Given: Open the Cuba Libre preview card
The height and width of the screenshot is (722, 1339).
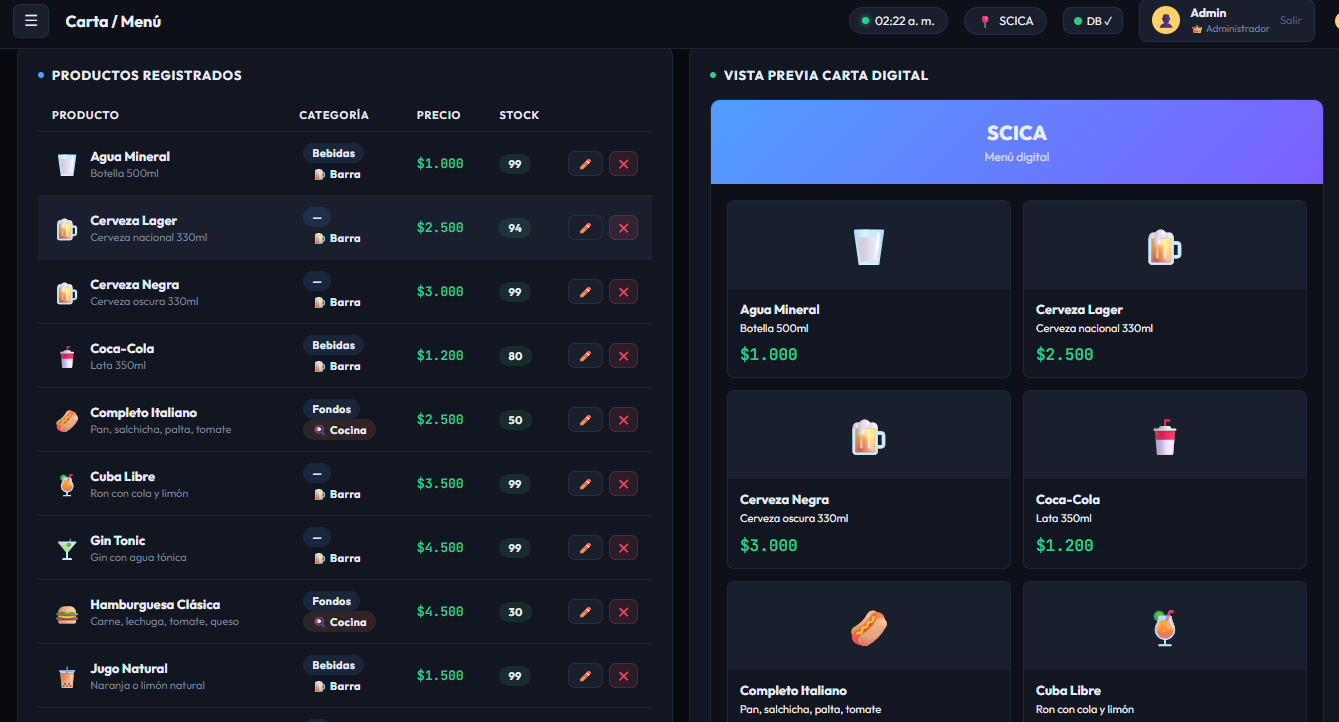Looking at the screenshot, I should point(1164,651).
